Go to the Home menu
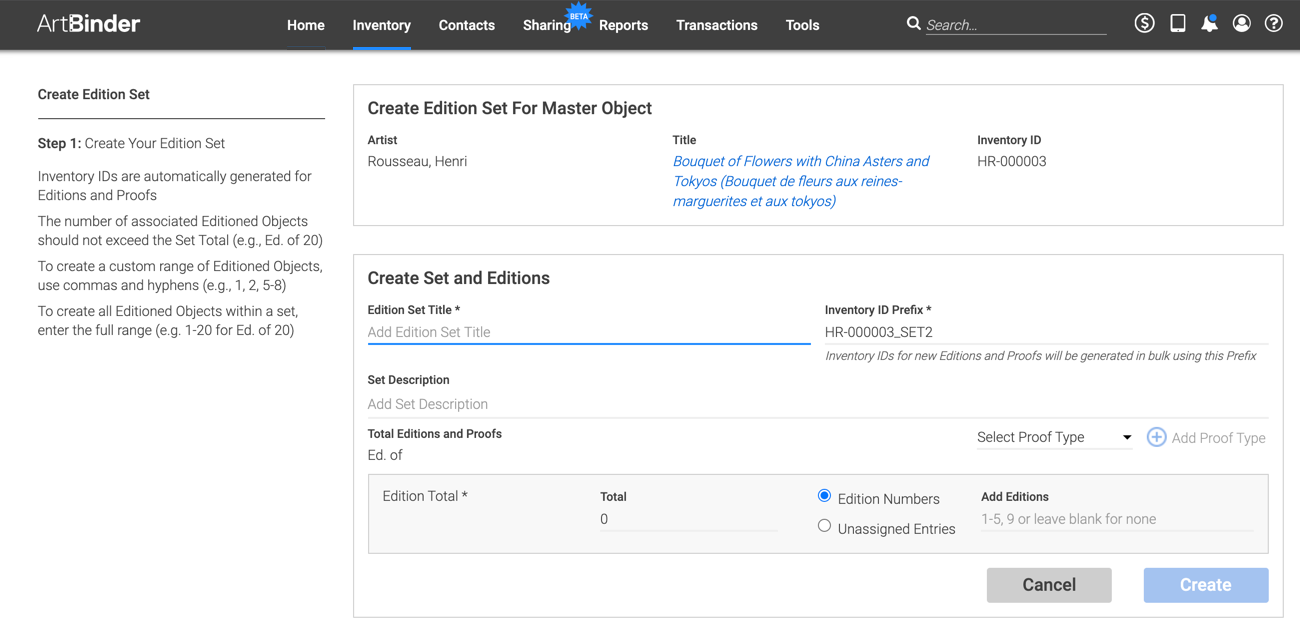Viewport: 1300px width, 627px height. [x=306, y=25]
